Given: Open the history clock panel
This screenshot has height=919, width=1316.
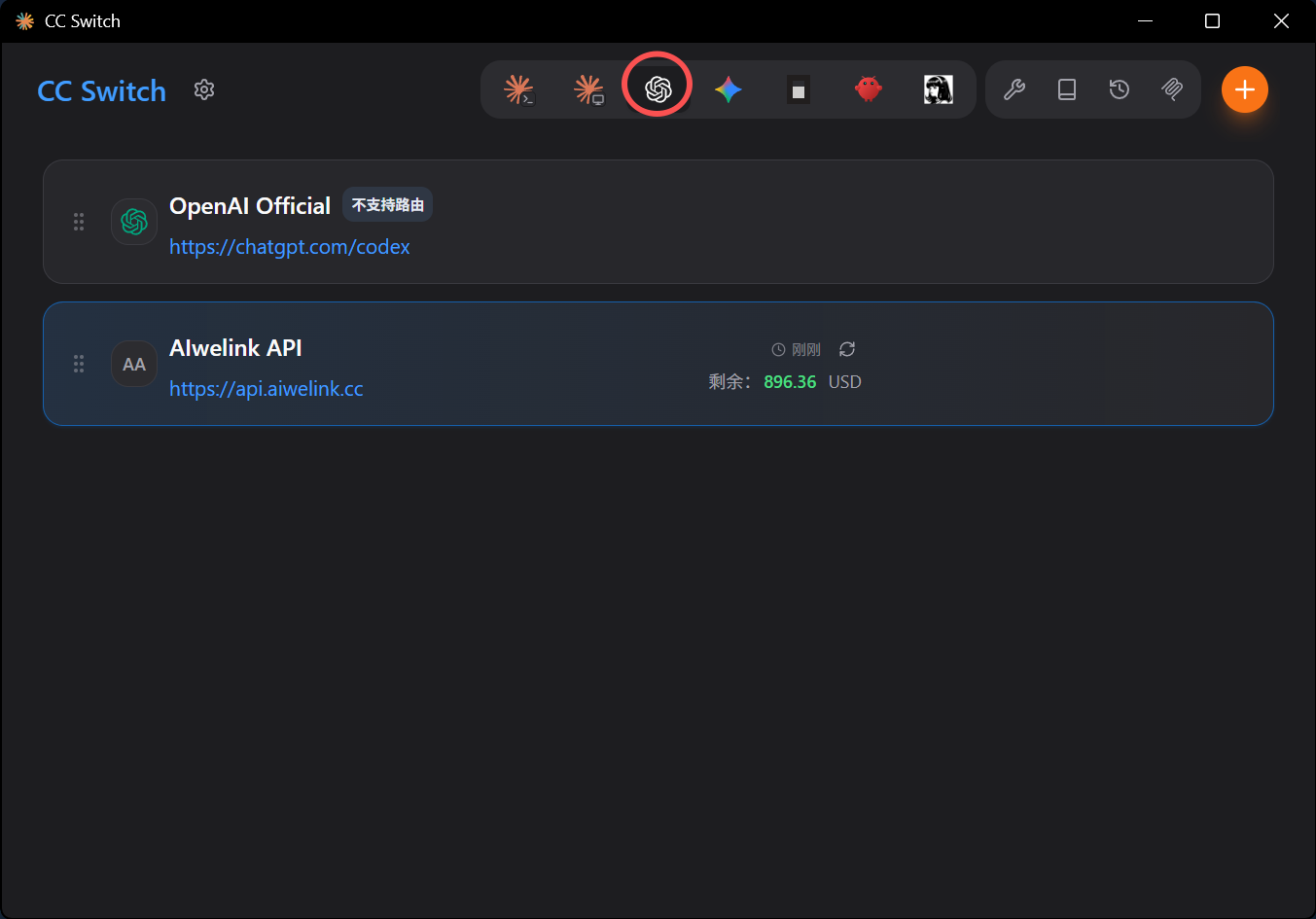Looking at the screenshot, I should pos(1120,89).
